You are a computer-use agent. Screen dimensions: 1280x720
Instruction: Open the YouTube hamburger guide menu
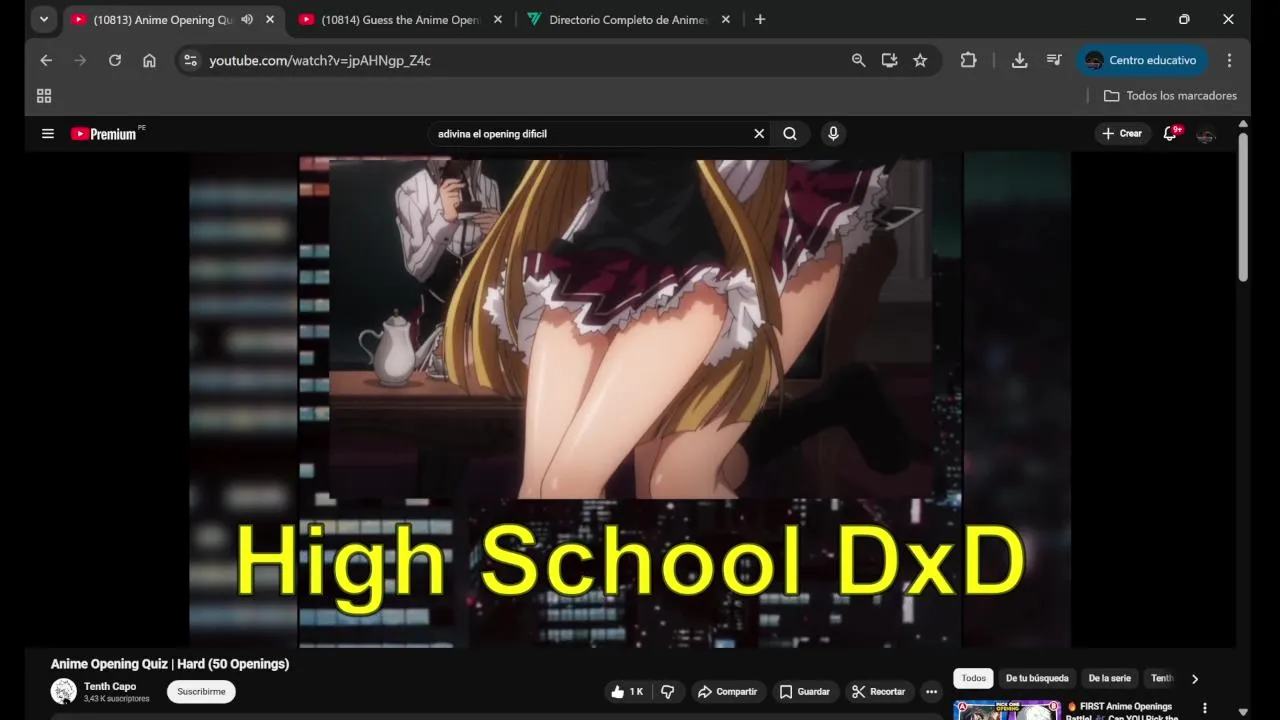click(x=47, y=133)
